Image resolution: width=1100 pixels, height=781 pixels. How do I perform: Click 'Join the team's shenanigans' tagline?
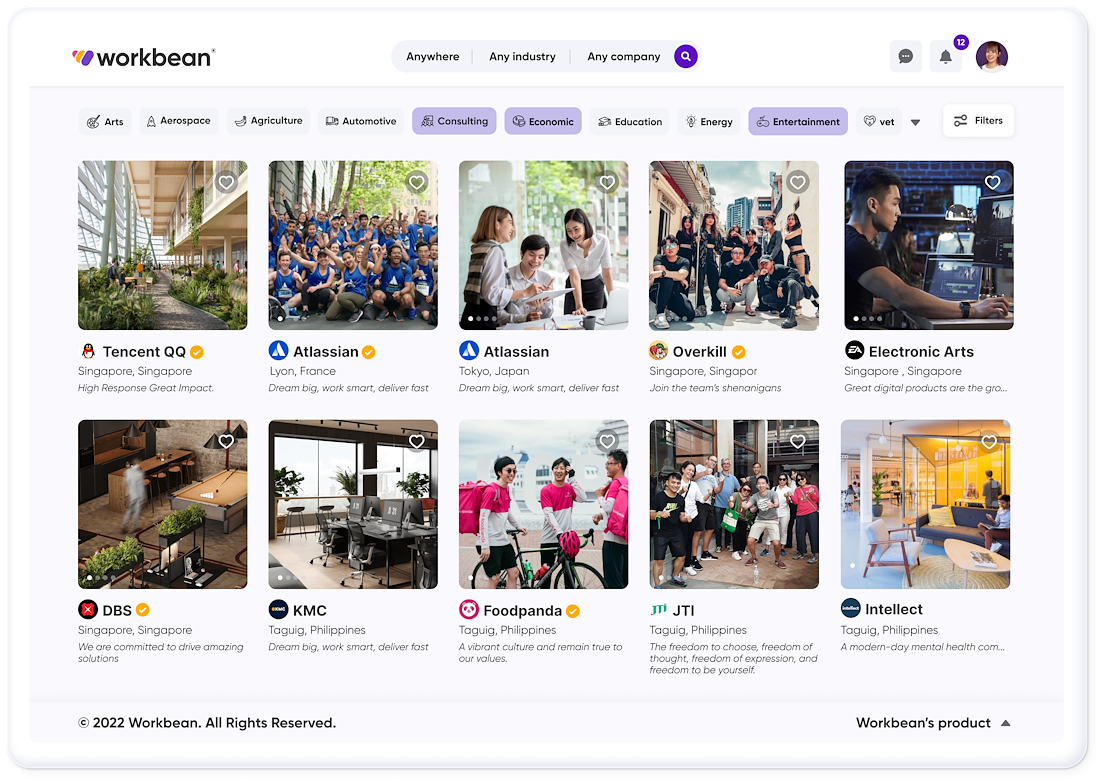[715, 388]
